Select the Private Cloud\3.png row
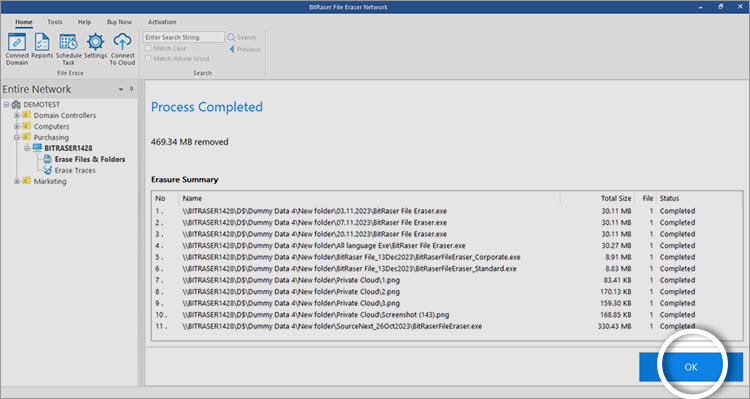This screenshot has width=750, height=399. [447, 303]
